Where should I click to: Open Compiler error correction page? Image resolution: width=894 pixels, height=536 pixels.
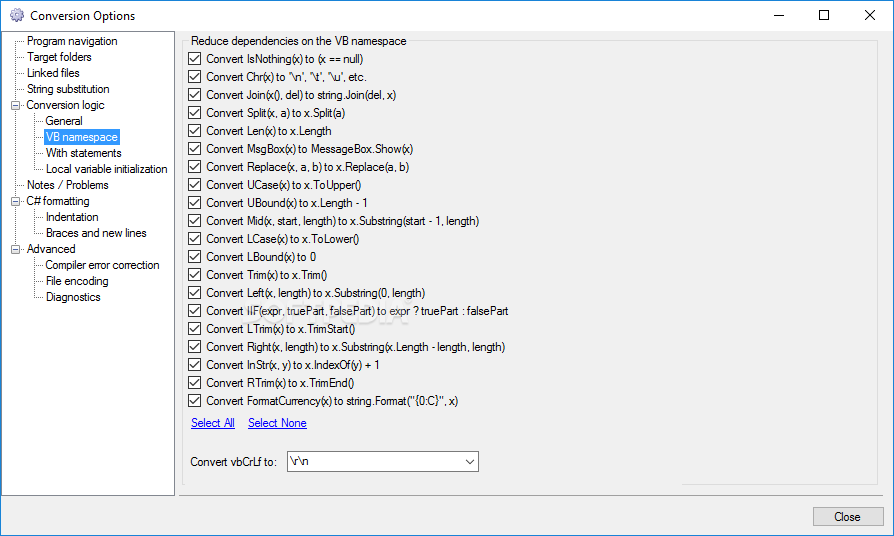[102, 265]
